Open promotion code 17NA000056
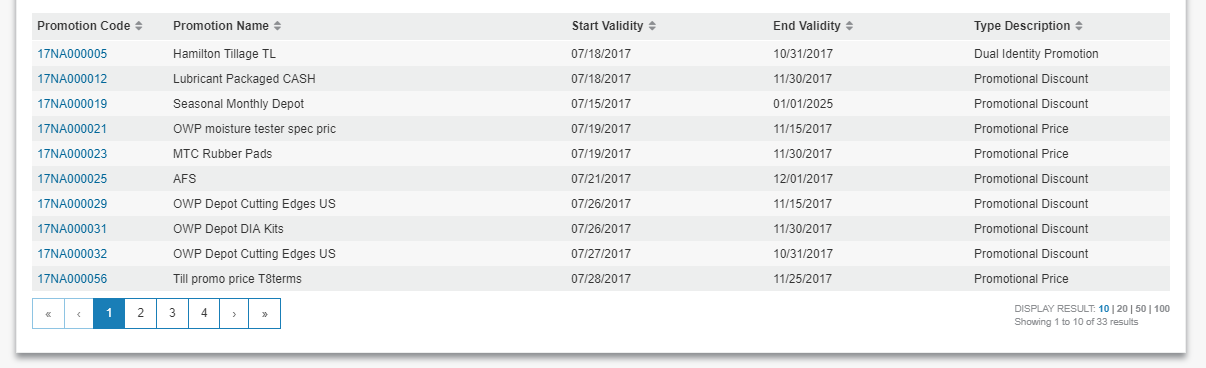 (x=72, y=279)
